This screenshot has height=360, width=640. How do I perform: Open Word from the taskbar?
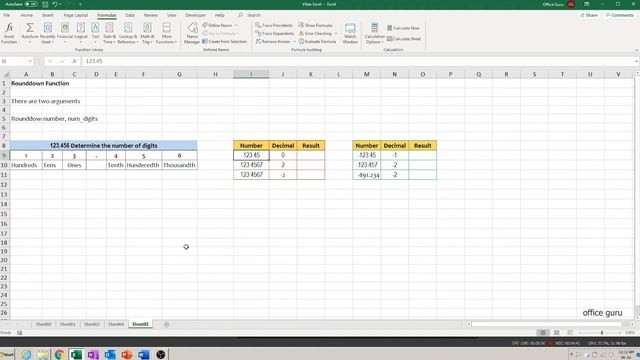coord(143,354)
